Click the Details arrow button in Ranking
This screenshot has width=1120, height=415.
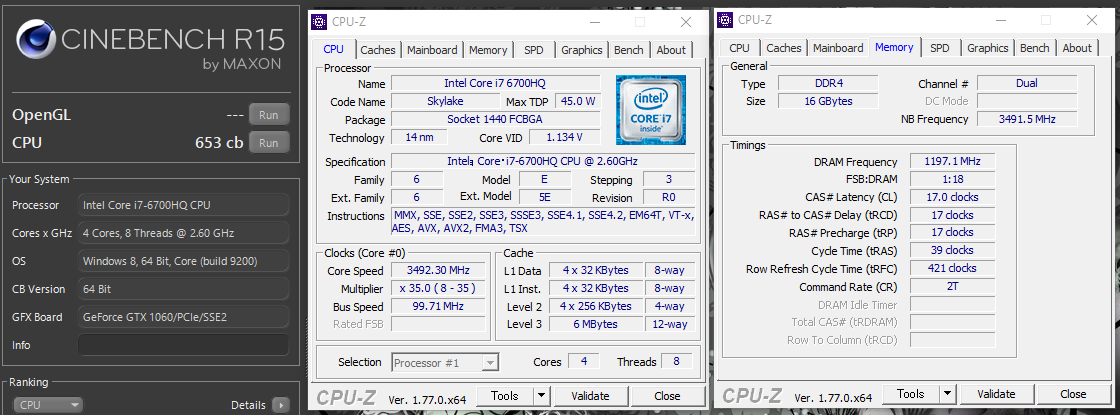(281, 405)
